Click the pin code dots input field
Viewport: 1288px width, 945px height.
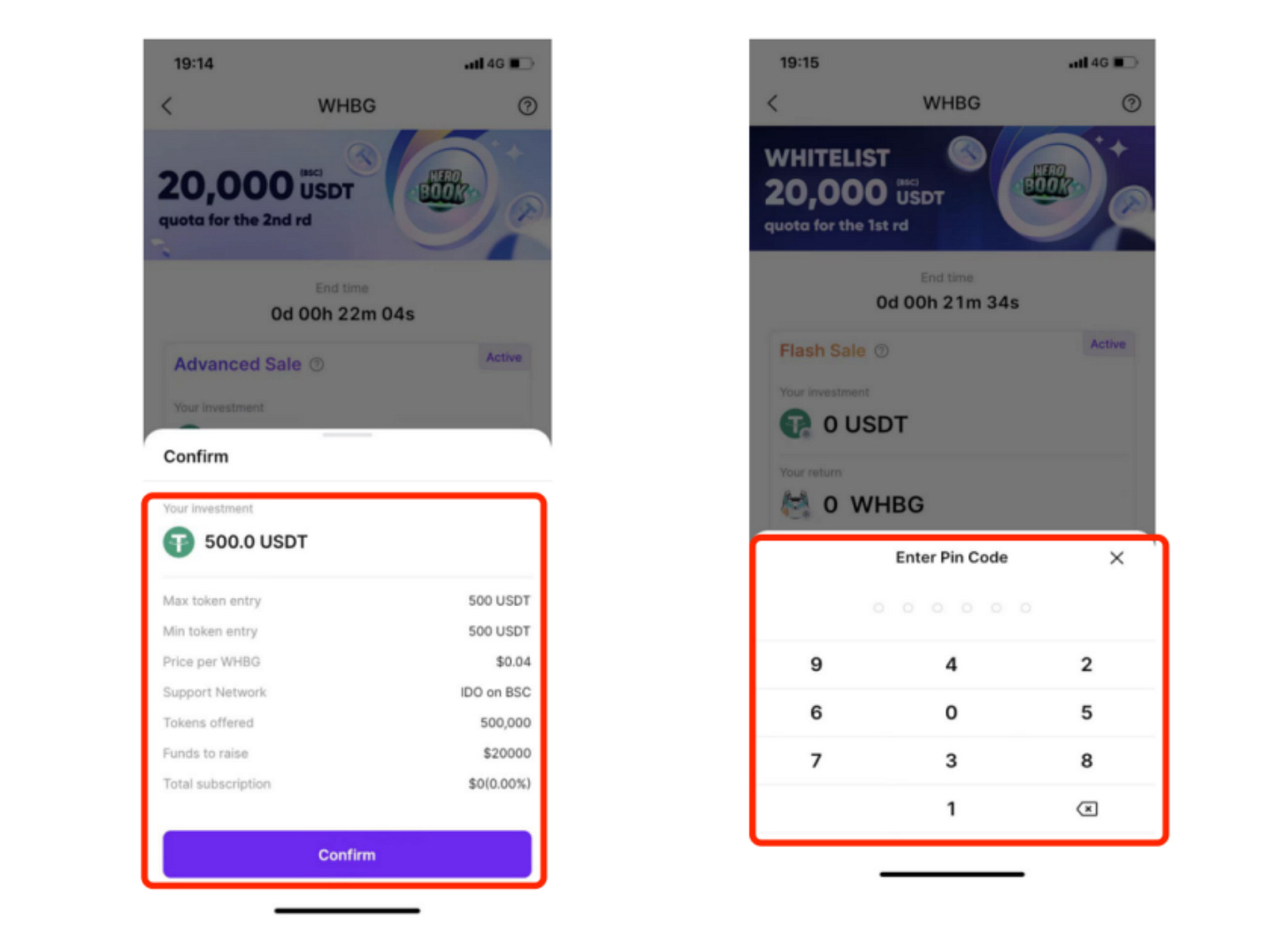click(x=952, y=608)
